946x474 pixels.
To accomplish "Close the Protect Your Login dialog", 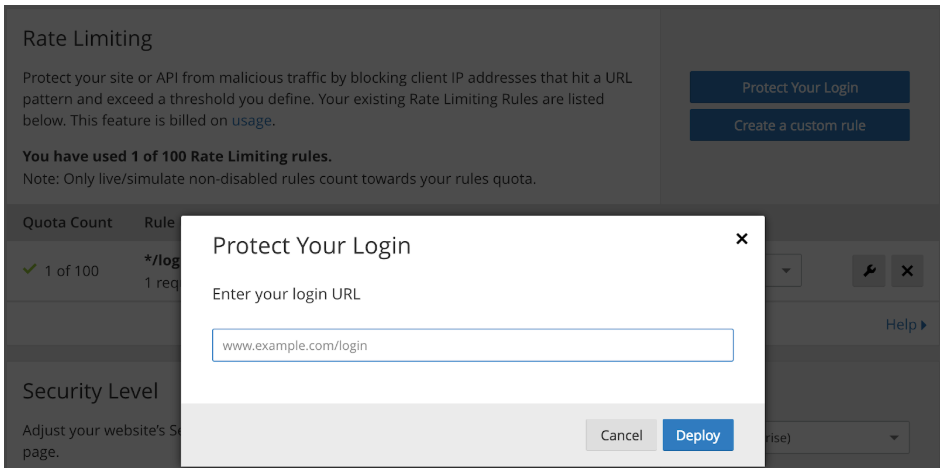I will click(741, 239).
